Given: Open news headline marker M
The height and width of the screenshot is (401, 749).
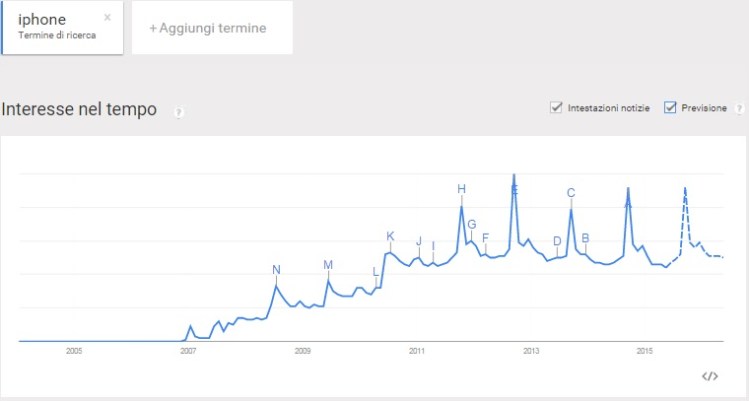Looking at the screenshot, I should [x=327, y=264].
